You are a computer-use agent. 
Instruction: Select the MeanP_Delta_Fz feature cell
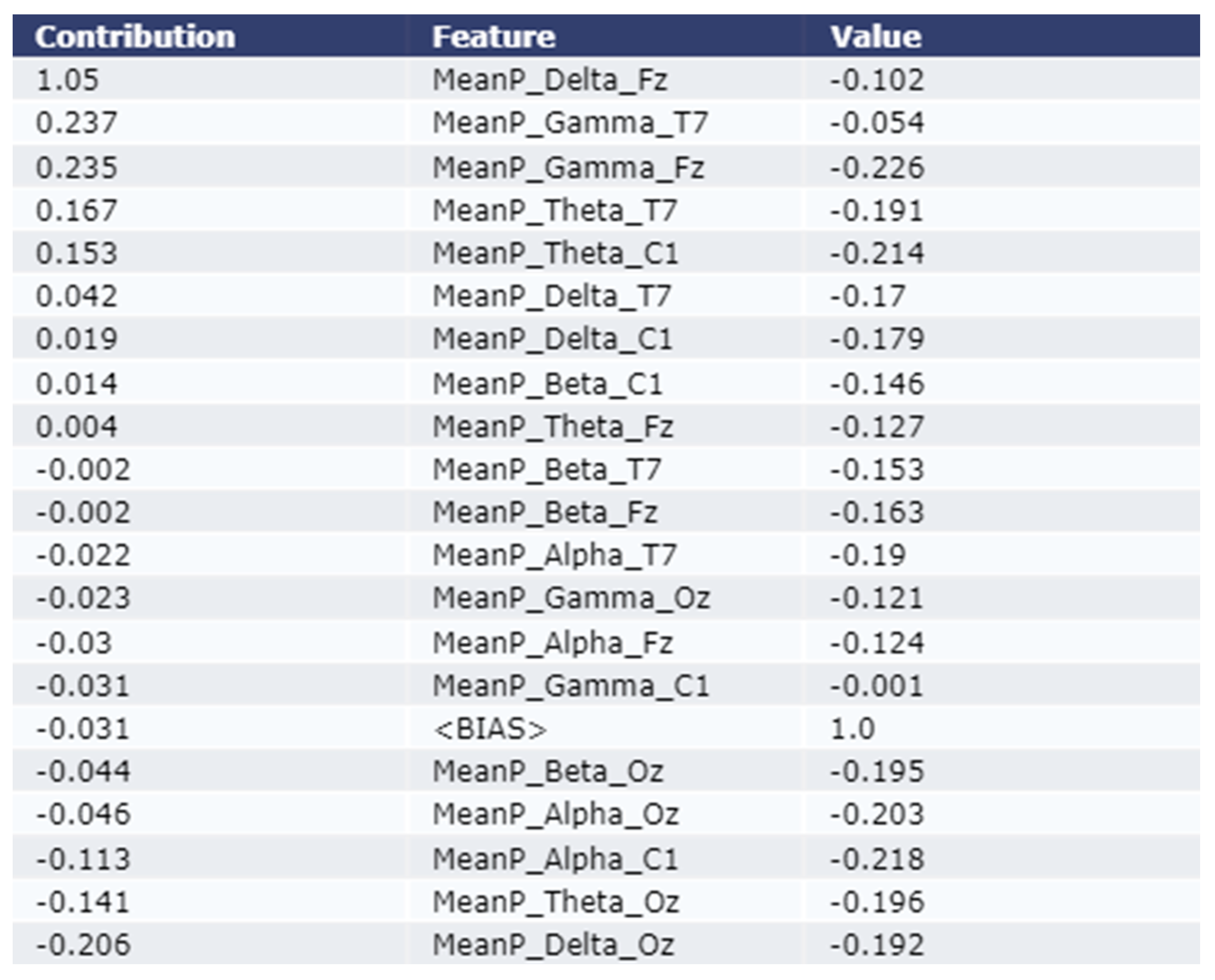tap(550, 79)
